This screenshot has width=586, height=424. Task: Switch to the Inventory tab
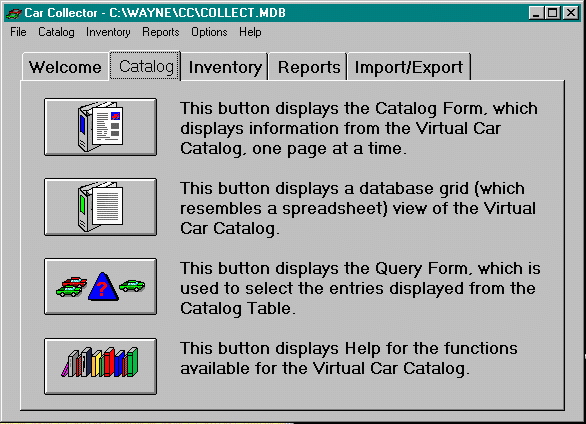click(225, 67)
